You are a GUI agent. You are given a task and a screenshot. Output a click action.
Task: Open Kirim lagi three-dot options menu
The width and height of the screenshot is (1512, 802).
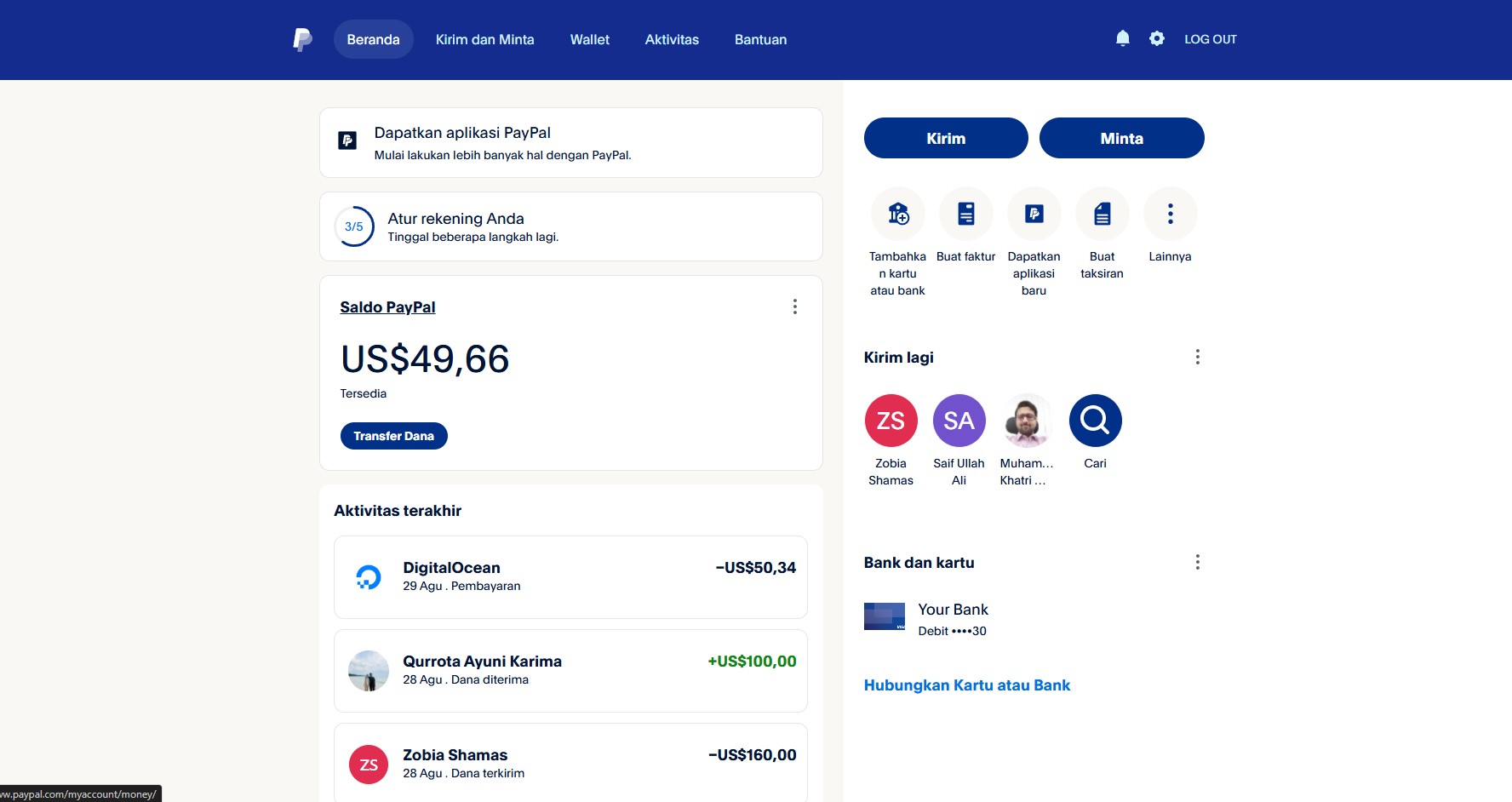[1197, 357]
